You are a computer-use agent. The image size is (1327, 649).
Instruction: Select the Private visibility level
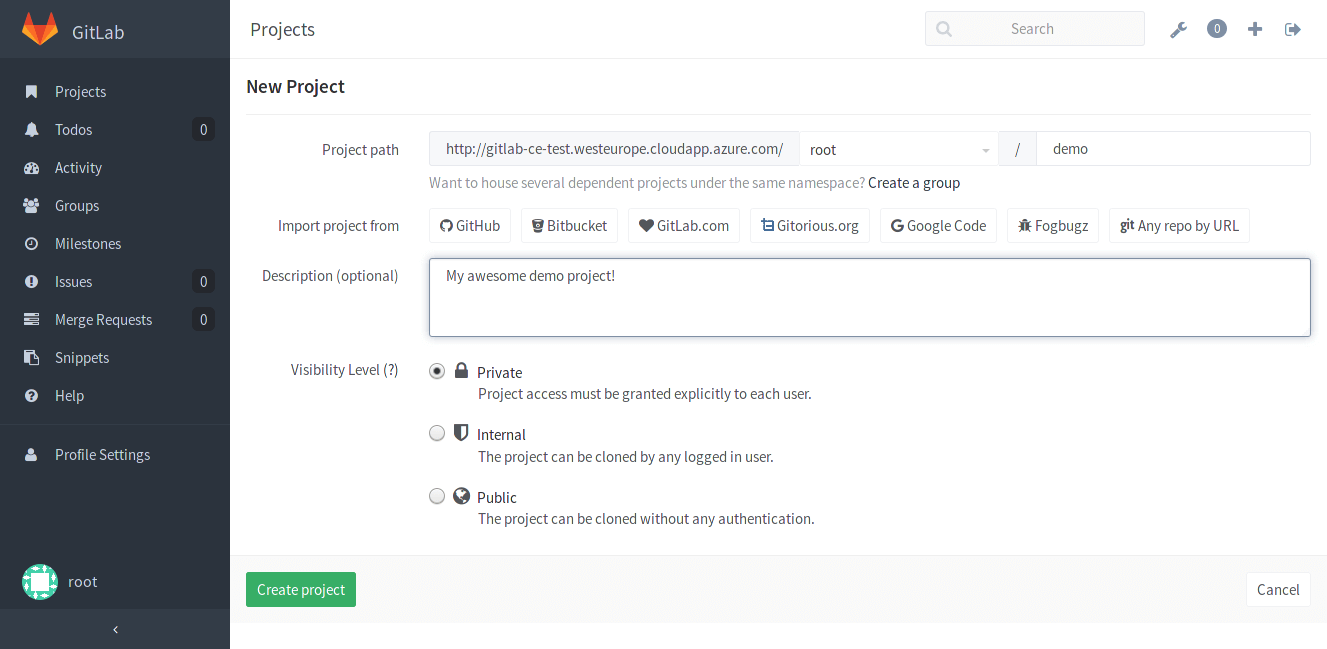point(437,370)
